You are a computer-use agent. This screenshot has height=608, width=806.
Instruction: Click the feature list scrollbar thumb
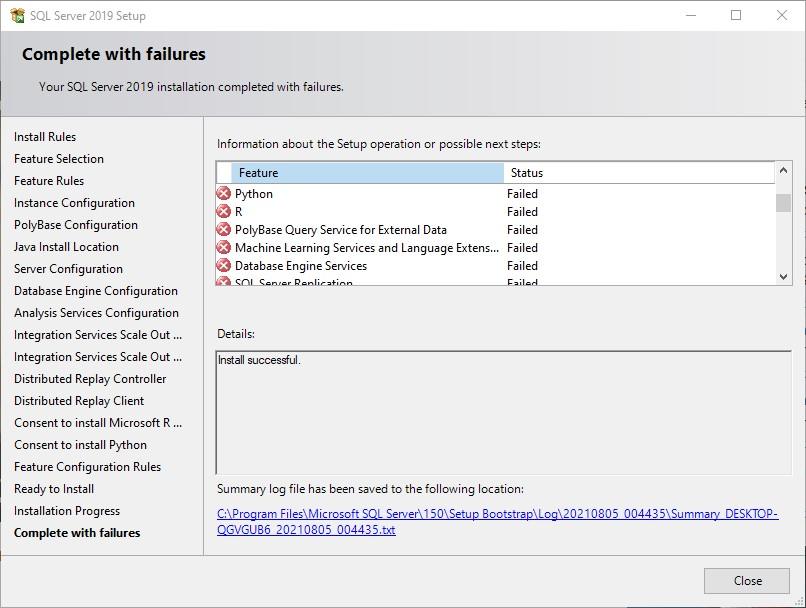click(783, 203)
